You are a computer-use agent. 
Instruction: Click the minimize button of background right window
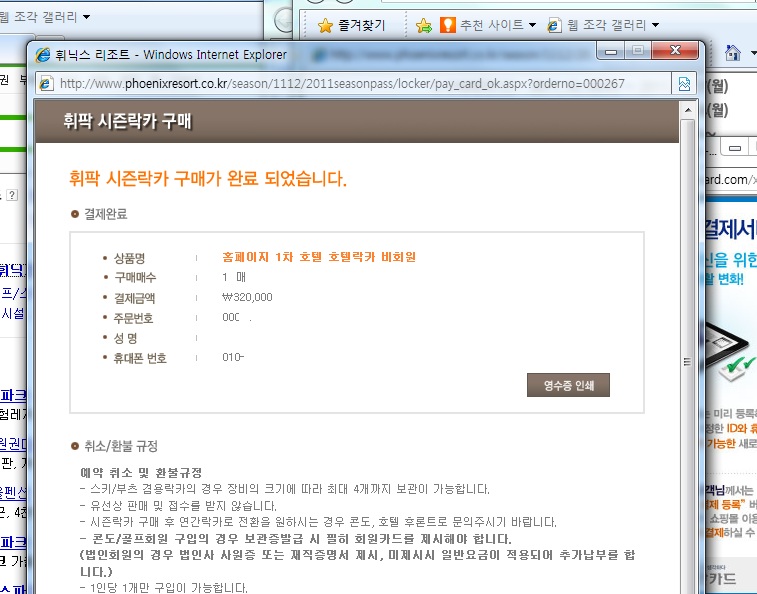[x=735, y=147]
